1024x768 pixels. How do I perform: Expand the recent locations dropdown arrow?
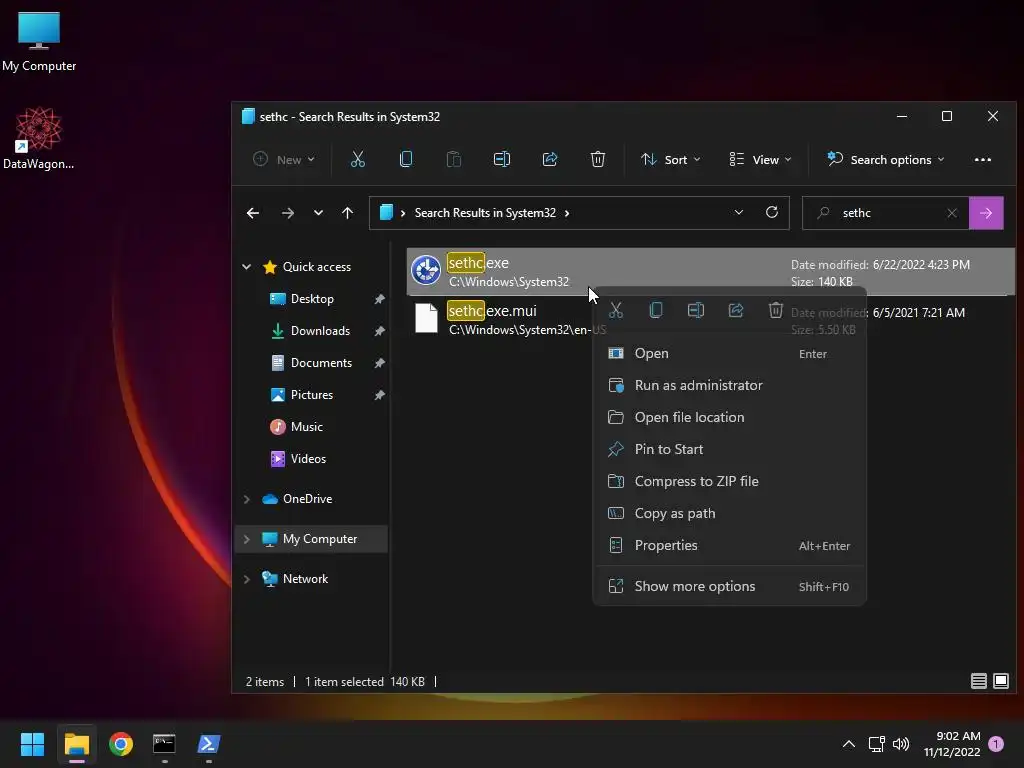[x=318, y=213]
